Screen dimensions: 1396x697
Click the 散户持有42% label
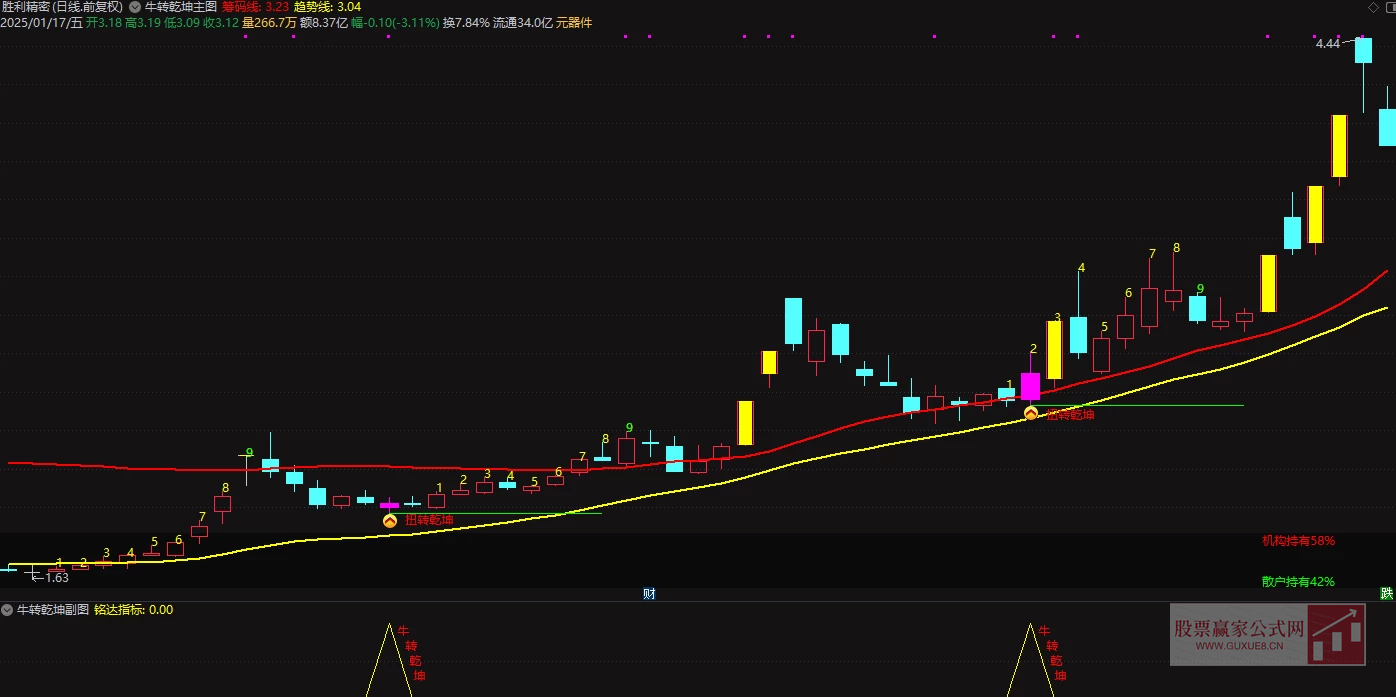1298,581
